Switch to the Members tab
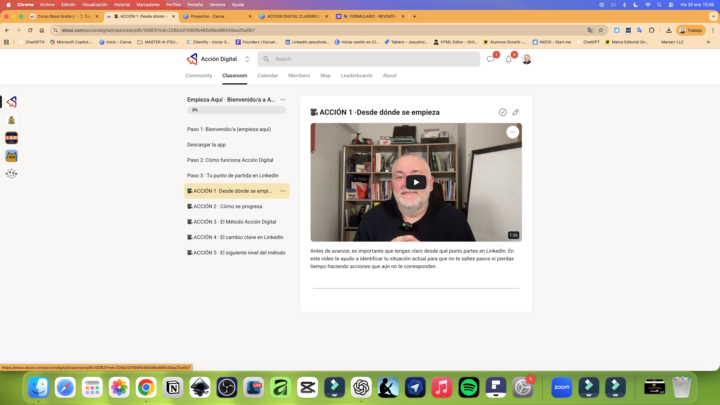This screenshot has height=405, width=720. [299, 75]
